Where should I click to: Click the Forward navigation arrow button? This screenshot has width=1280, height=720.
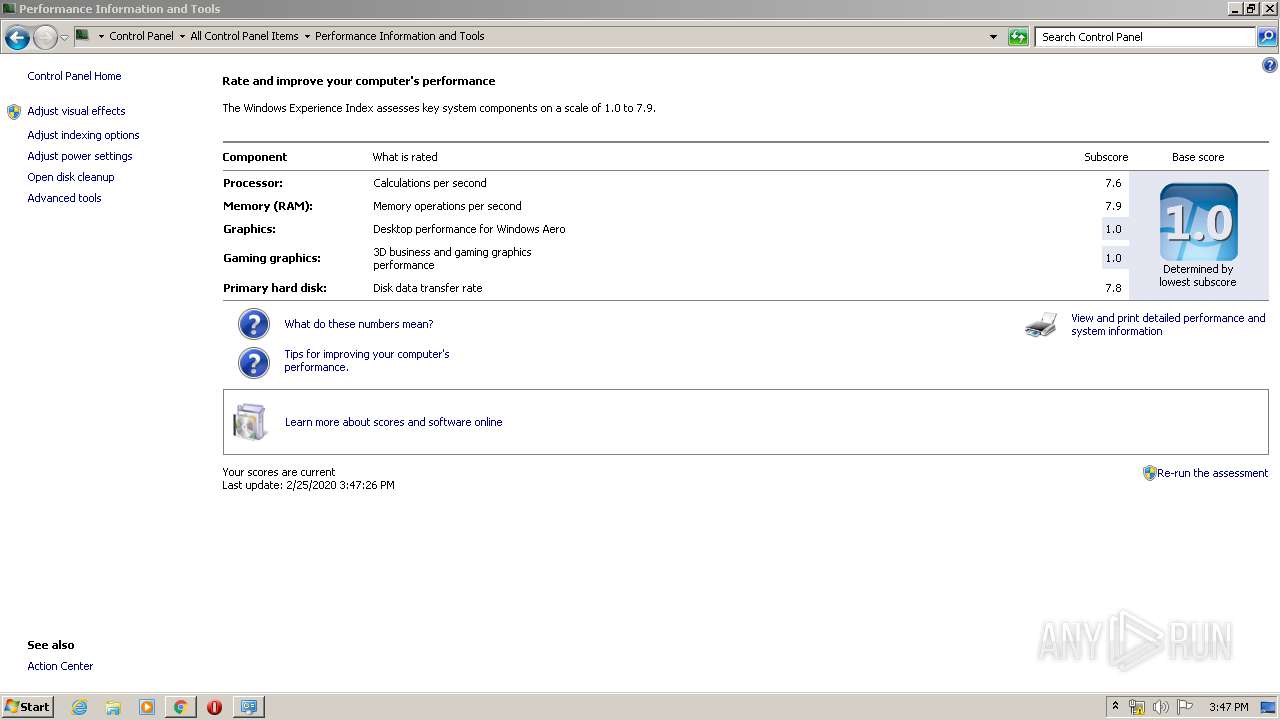tap(45, 38)
